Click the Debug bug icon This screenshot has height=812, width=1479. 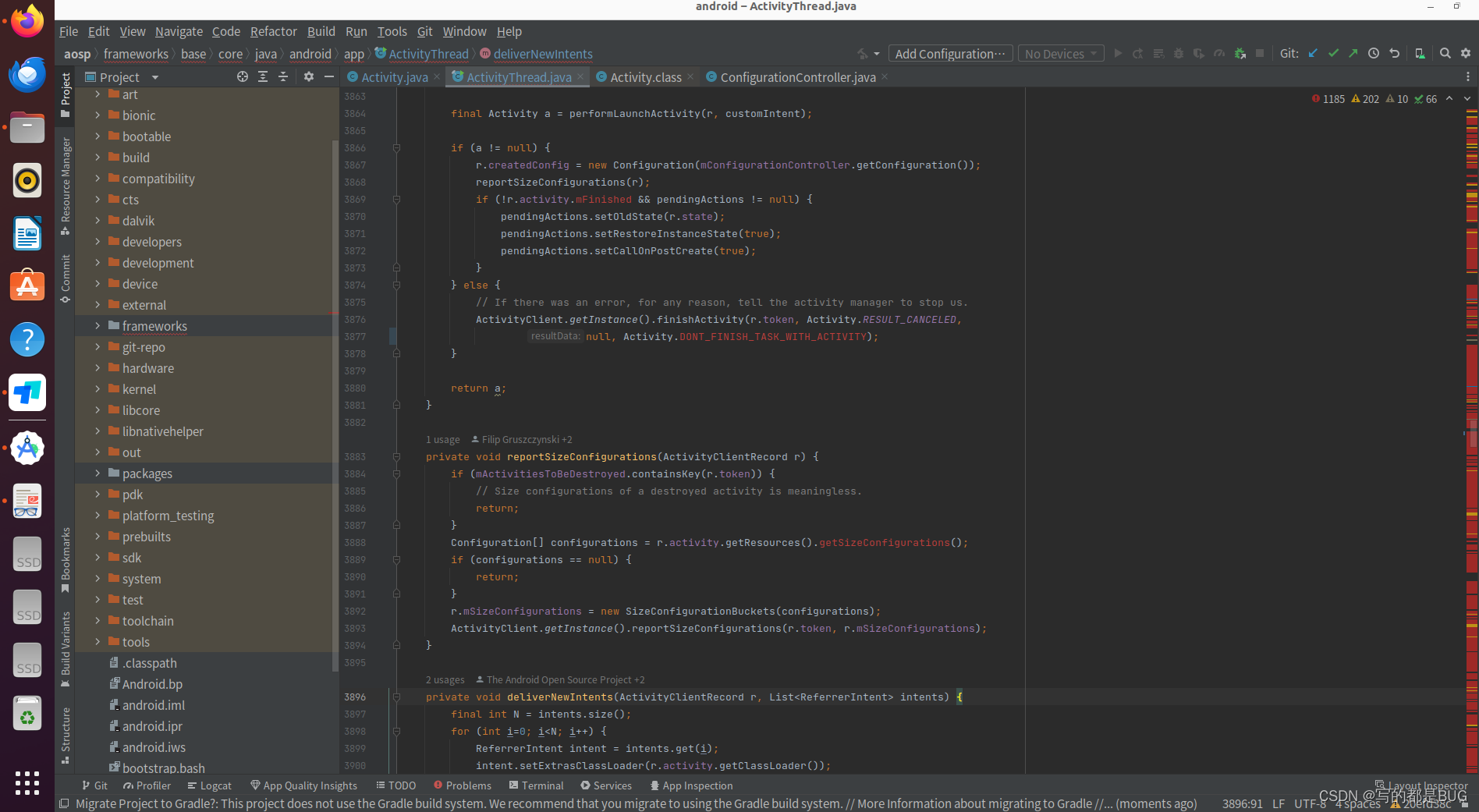tap(1179, 54)
